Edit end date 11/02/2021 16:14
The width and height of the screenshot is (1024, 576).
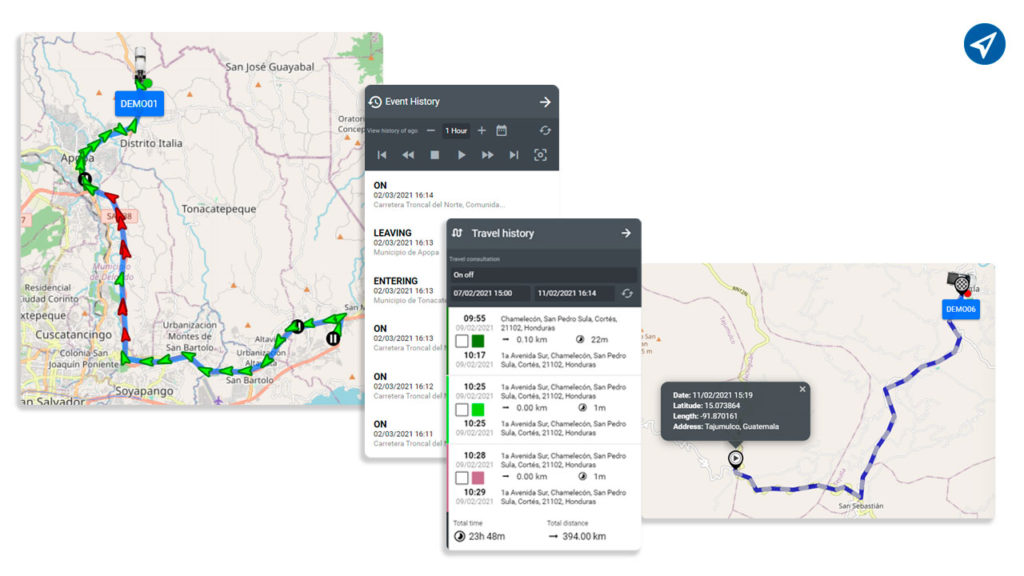click(573, 293)
